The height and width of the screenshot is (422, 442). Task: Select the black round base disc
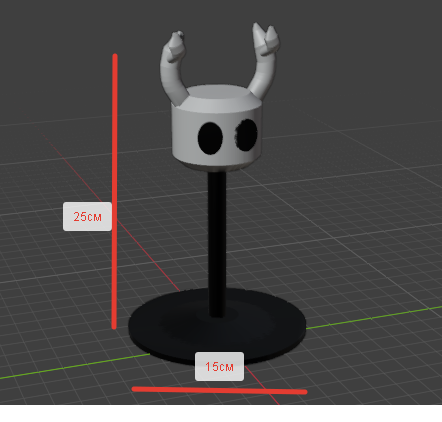[x=217, y=327]
